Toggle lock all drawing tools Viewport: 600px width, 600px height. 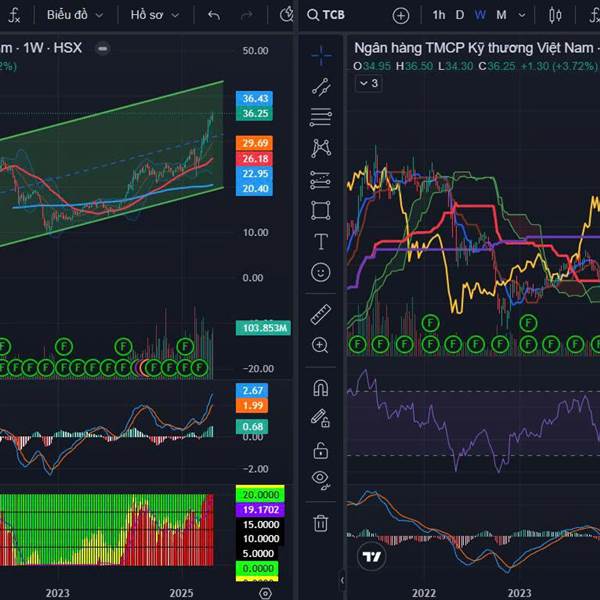click(321, 450)
